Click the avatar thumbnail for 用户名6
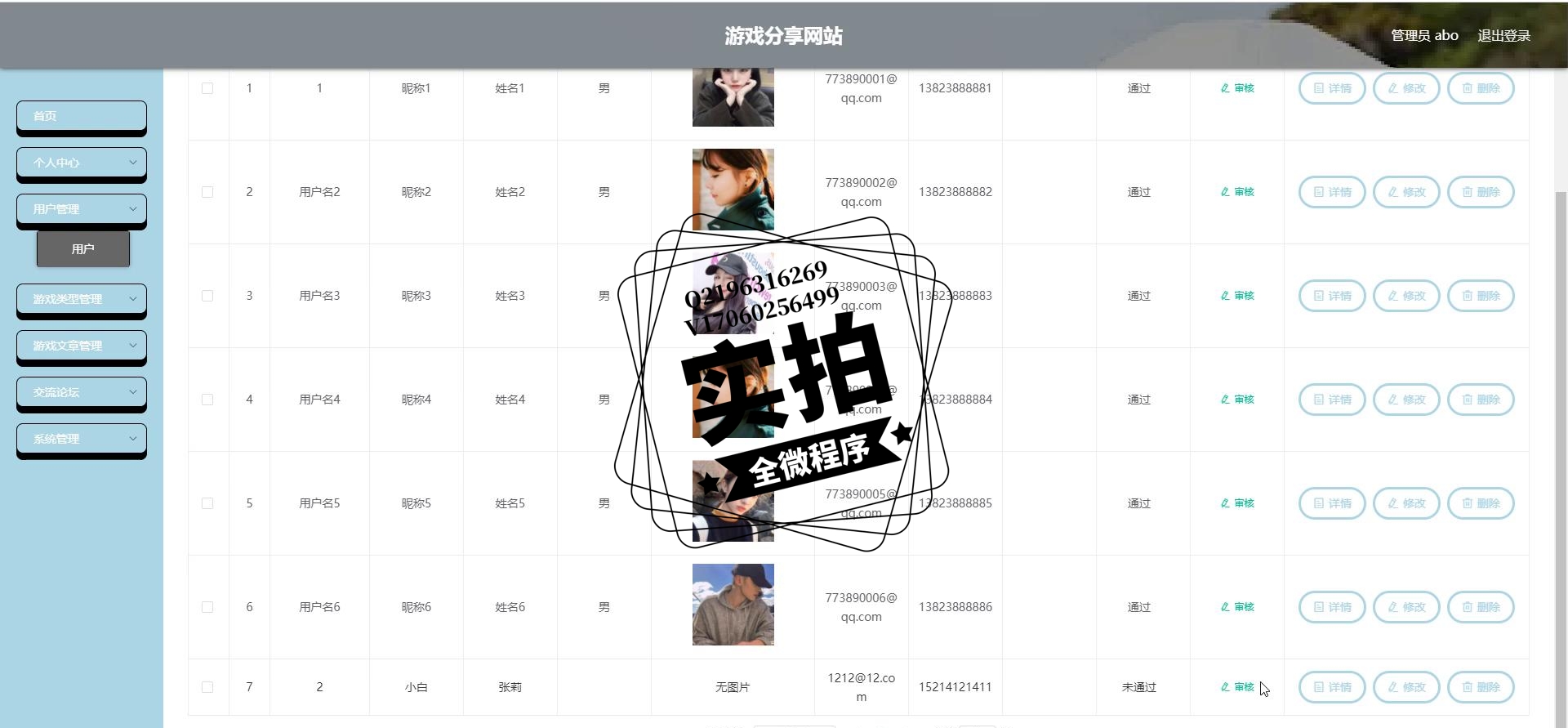 [733, 605]
